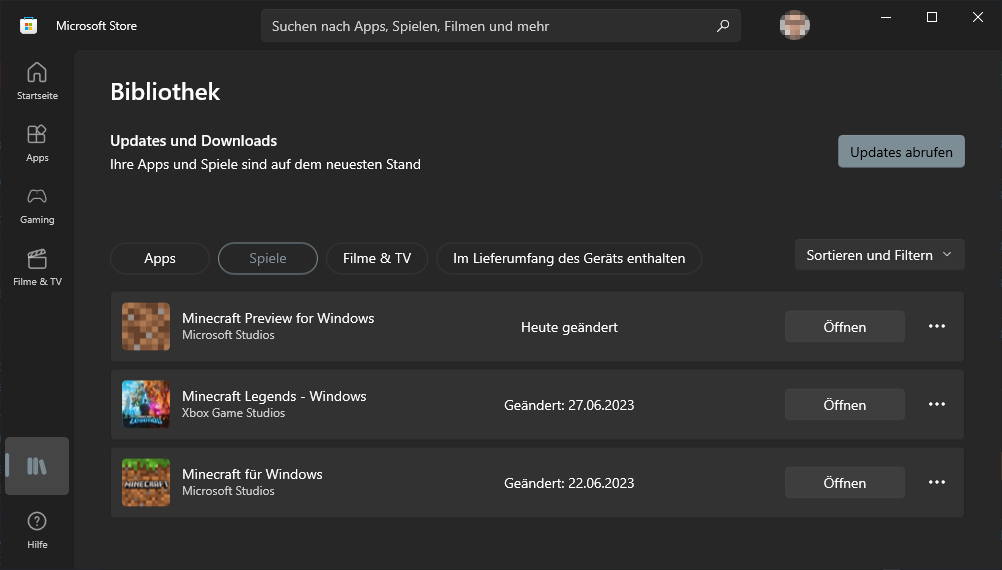Go to Startseite in the sidebar
1002x570 pixels.
37,81
